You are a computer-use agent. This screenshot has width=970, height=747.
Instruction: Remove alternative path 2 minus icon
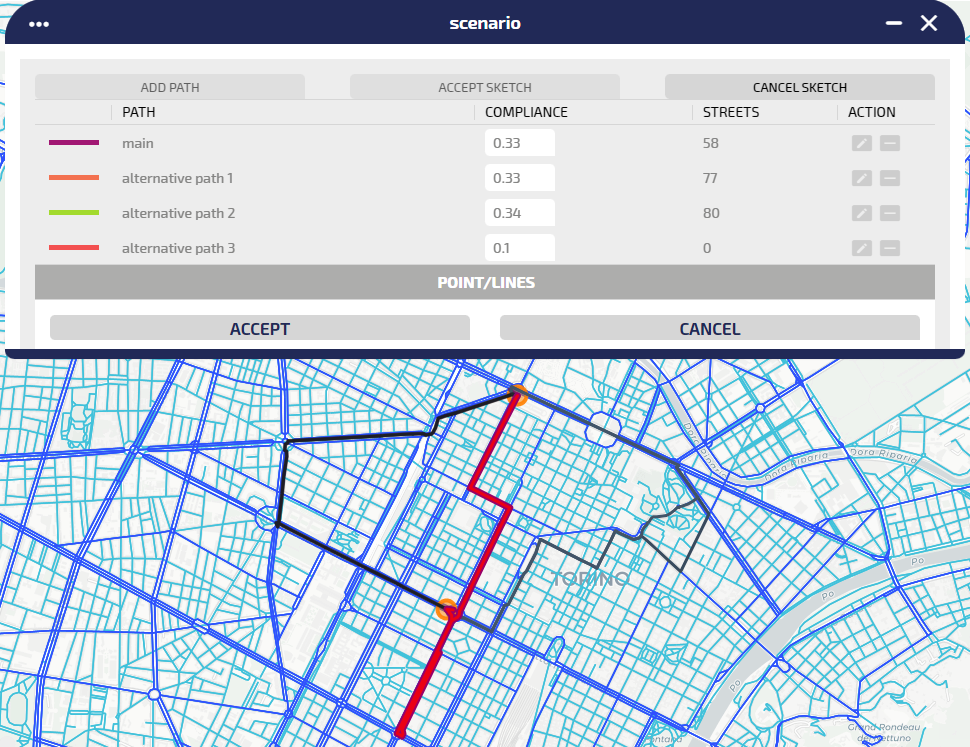tap(889, 213)
